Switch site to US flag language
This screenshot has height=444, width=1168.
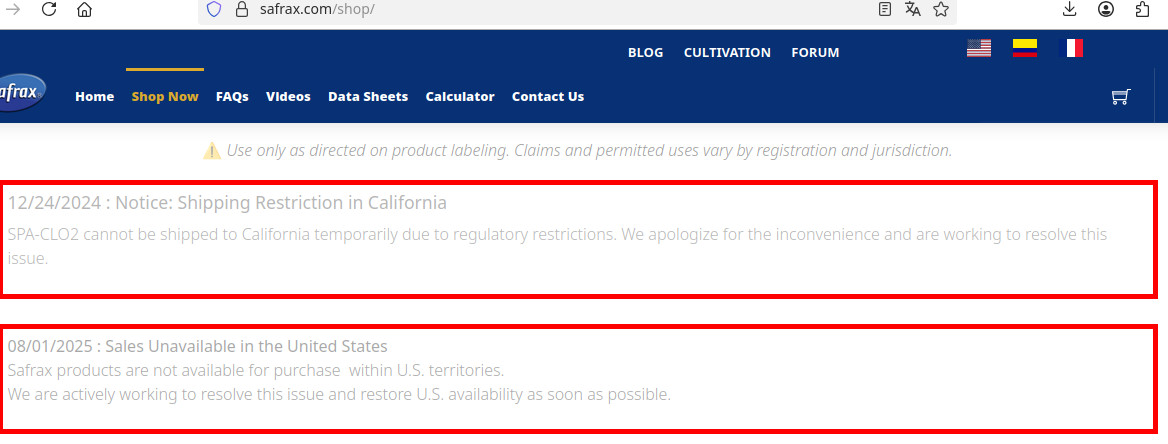click(x=979, y=48)
